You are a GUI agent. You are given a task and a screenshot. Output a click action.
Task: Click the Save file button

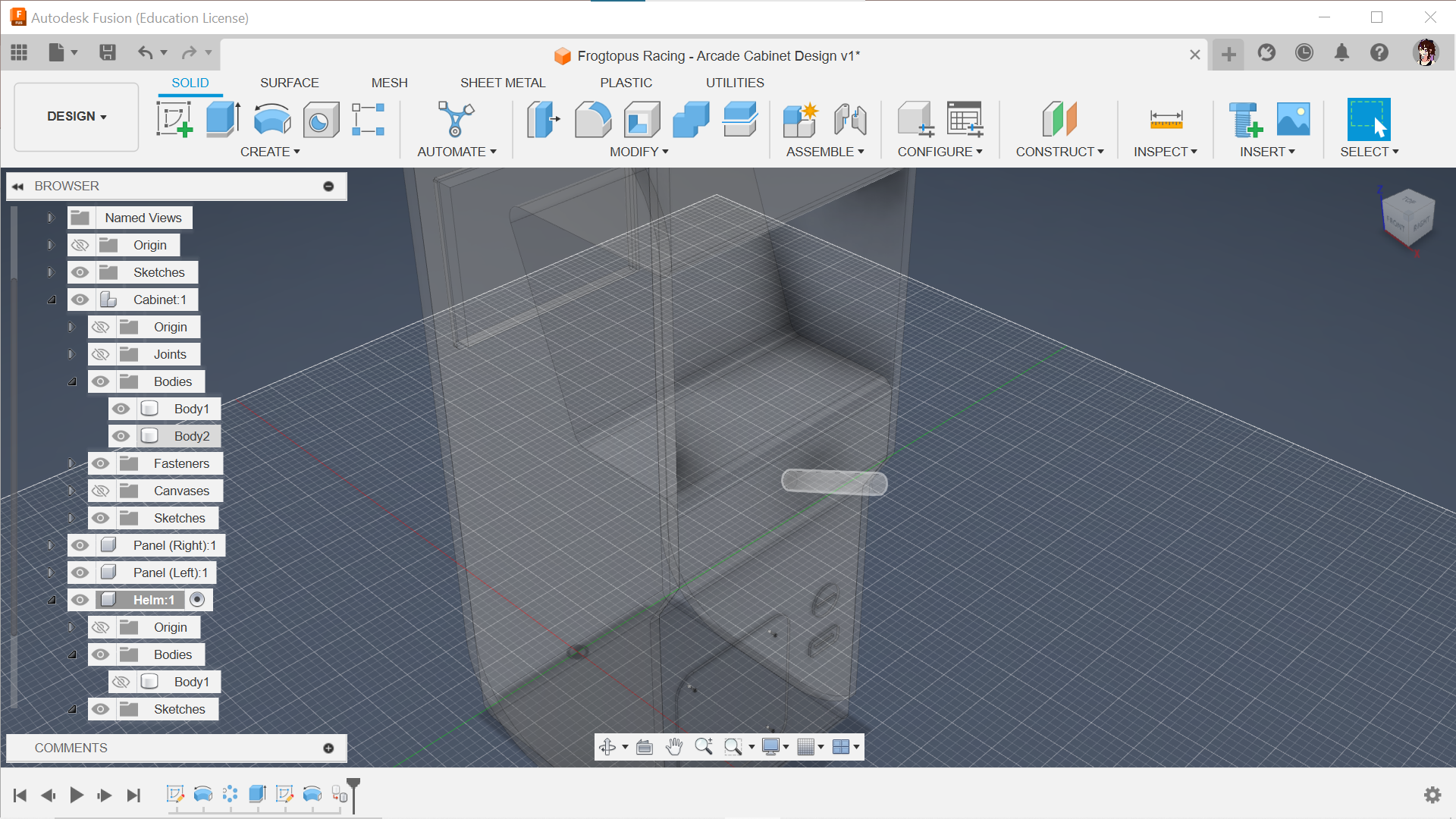[x=108, y=54]
